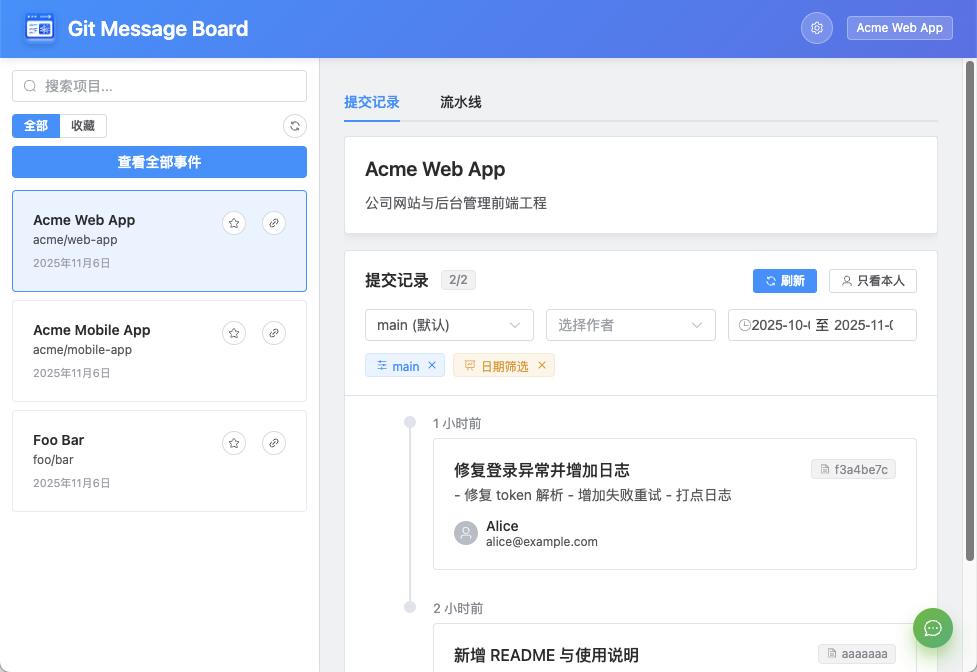Click the link icon for Foo Bar
The image size is (977, 672).
(274, 443)
